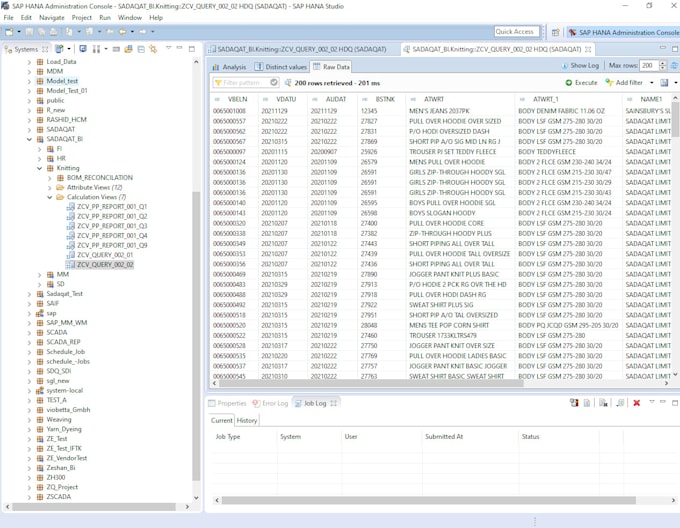
Task: Click the Max rows value field
Action: (649, 65)
